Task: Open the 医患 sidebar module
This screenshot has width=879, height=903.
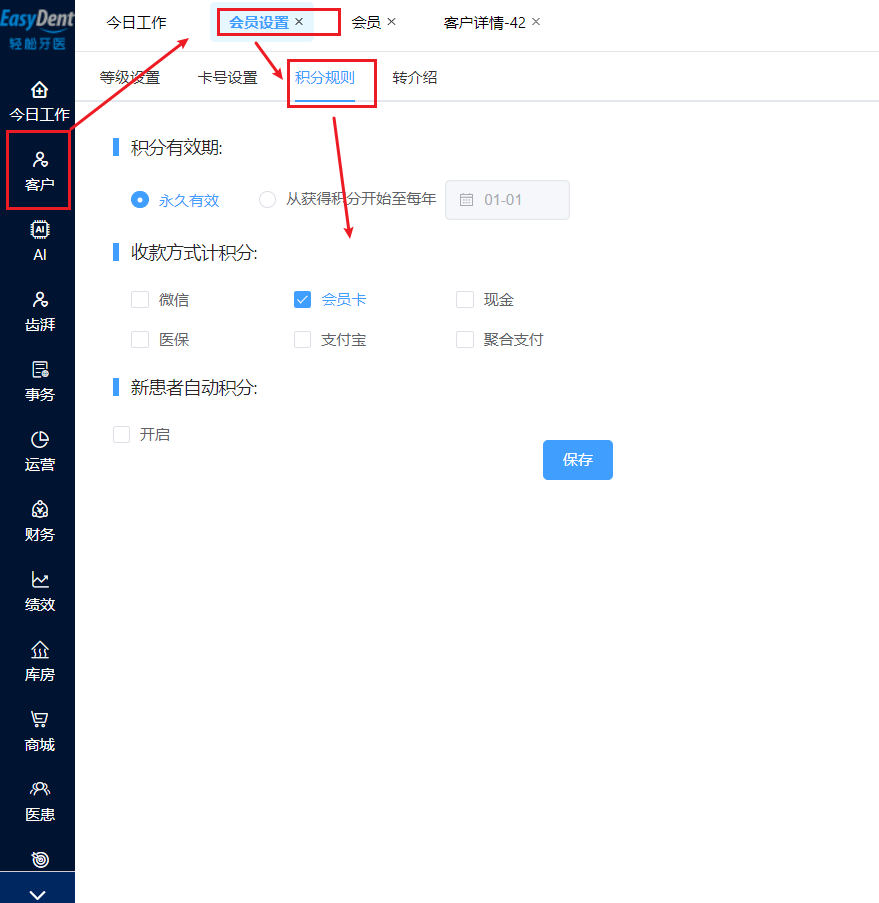Action: [x=39, y=802]
